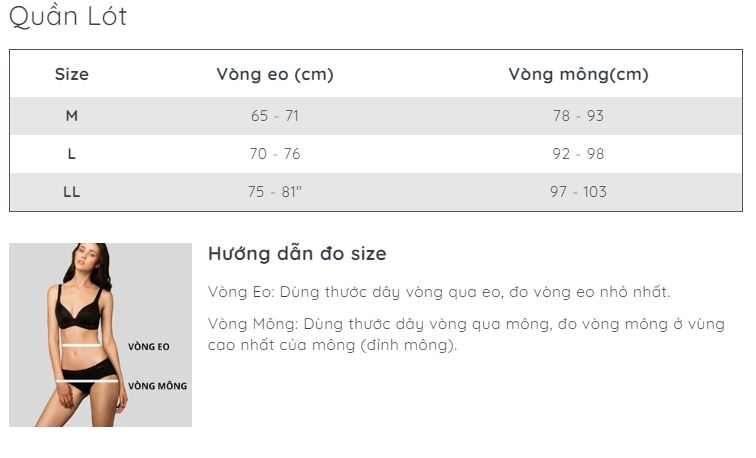
Task: Click the "Vòng Eo" measuring instruction text
Action: coord(439,292)
